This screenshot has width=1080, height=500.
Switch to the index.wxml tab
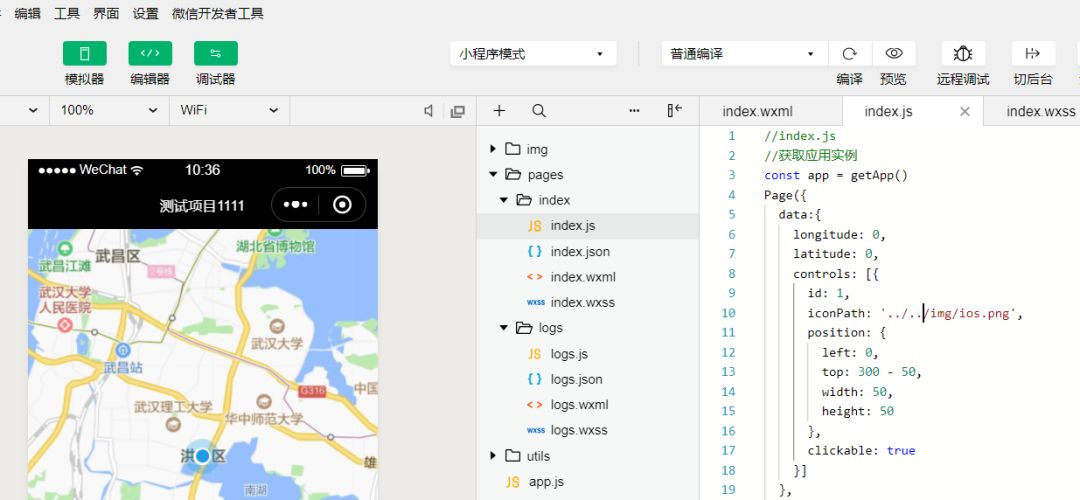758,111
